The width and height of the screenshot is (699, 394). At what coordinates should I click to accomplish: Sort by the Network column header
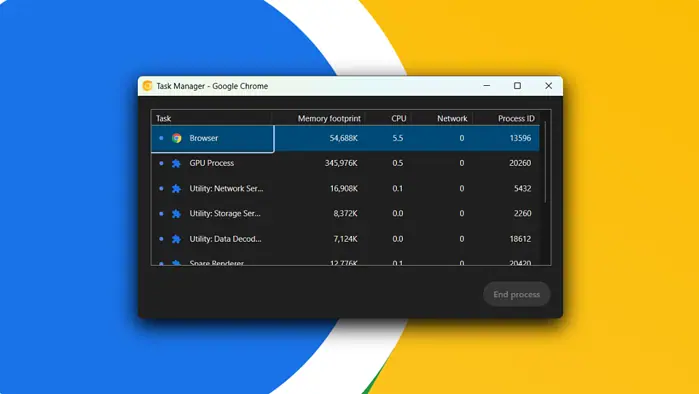[452, 119]
